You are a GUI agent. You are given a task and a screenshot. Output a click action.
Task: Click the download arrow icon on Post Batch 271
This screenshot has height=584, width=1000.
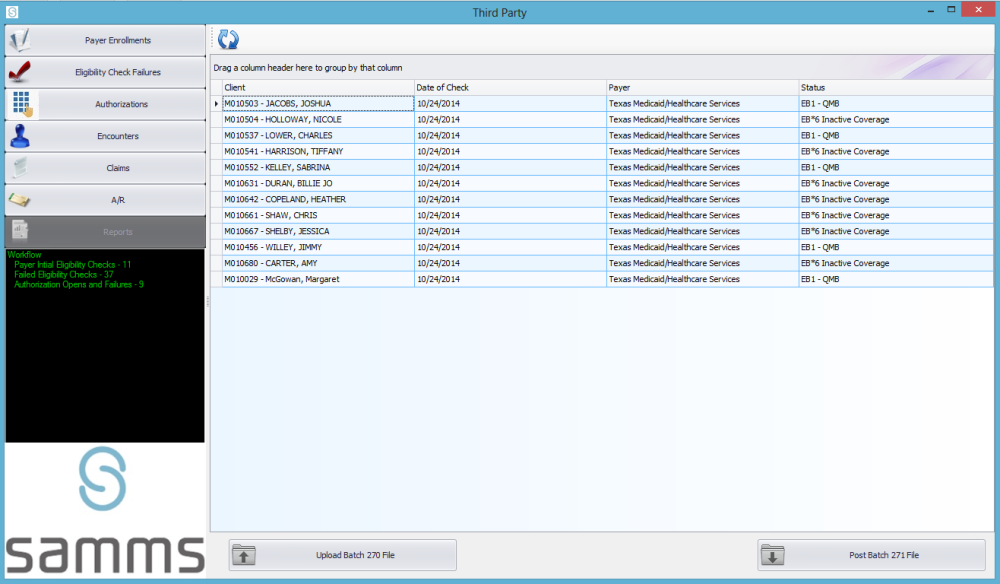772,555
